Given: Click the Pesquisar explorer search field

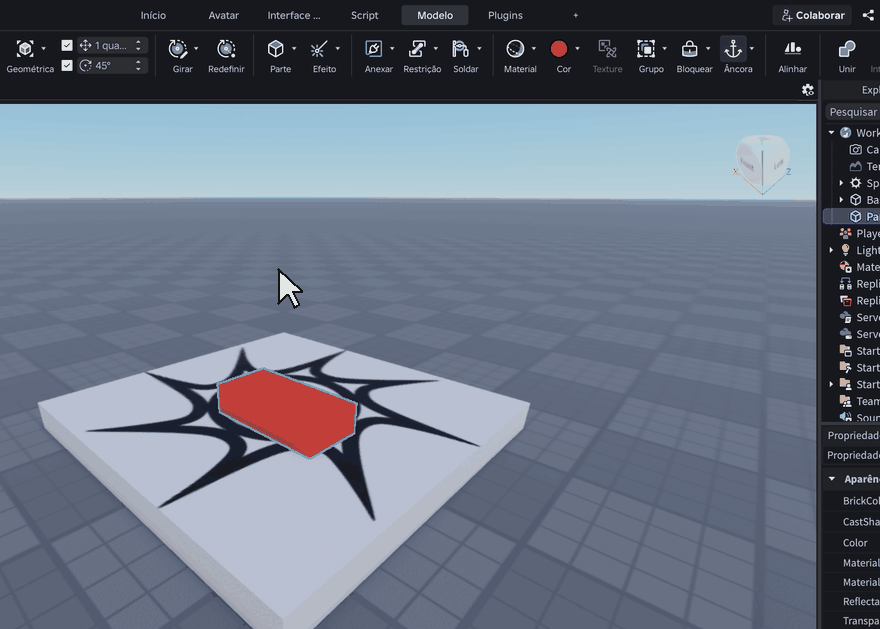Looking at the screenshot, I should [x=852, y=112].
